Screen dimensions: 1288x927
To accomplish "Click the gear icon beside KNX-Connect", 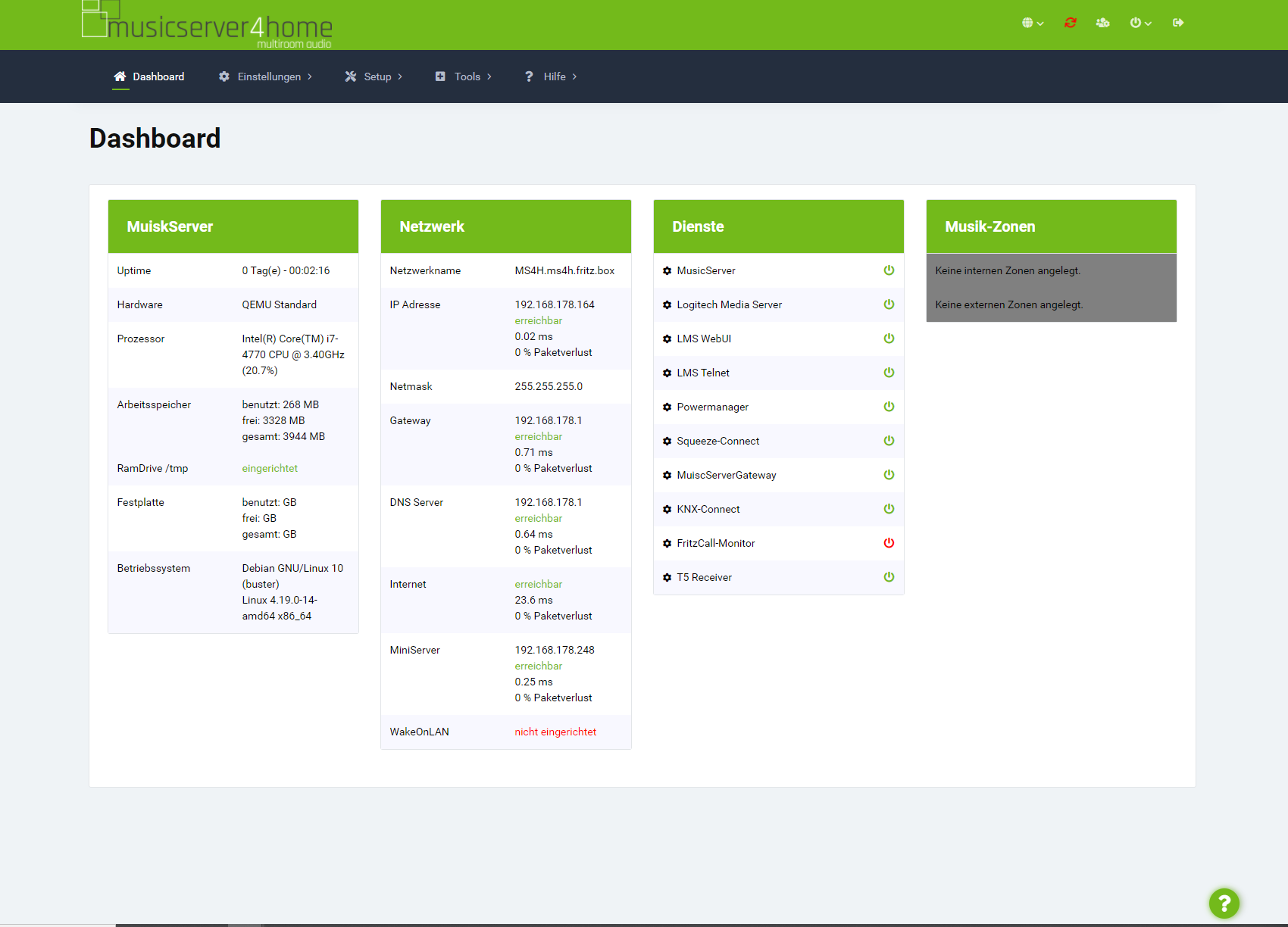I will [667, 510].
